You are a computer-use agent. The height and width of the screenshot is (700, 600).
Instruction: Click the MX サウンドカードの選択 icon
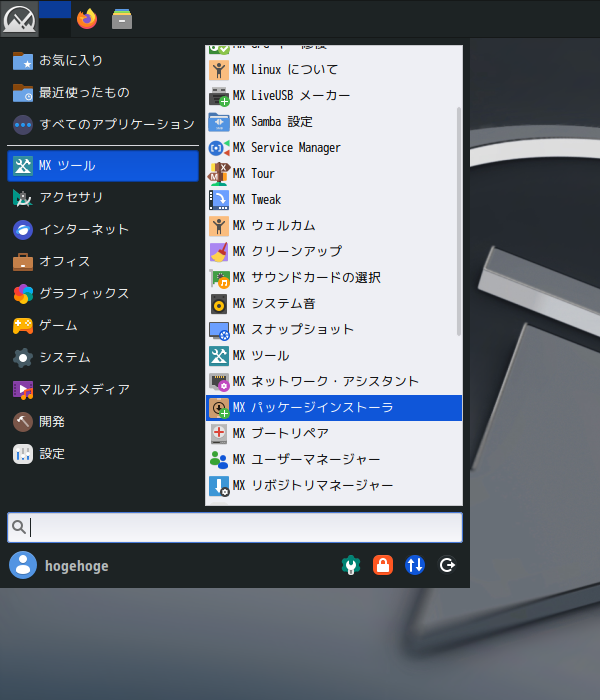(219, 278)
